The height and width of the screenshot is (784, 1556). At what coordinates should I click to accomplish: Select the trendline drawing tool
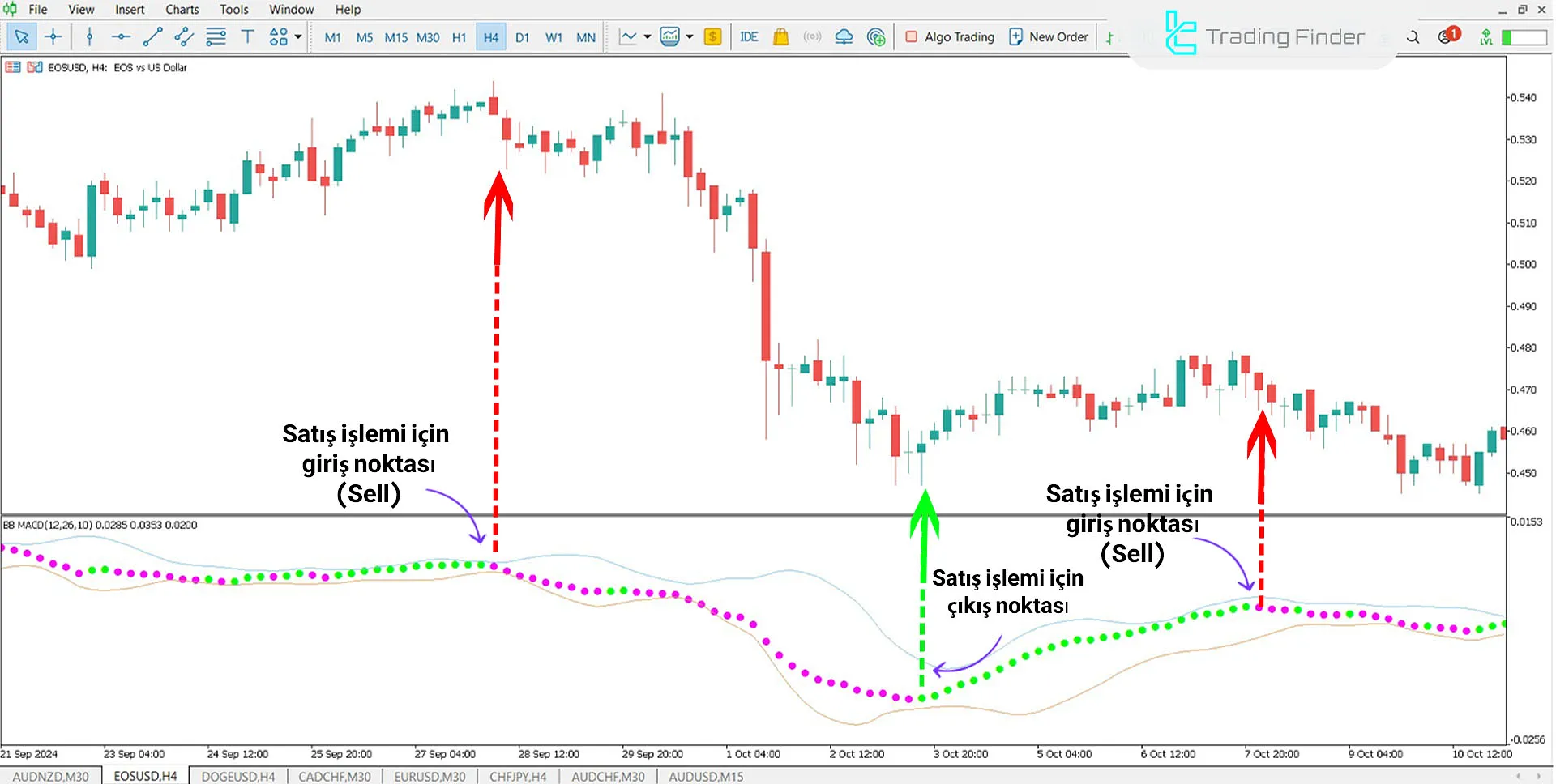click(x=152, y=36)
